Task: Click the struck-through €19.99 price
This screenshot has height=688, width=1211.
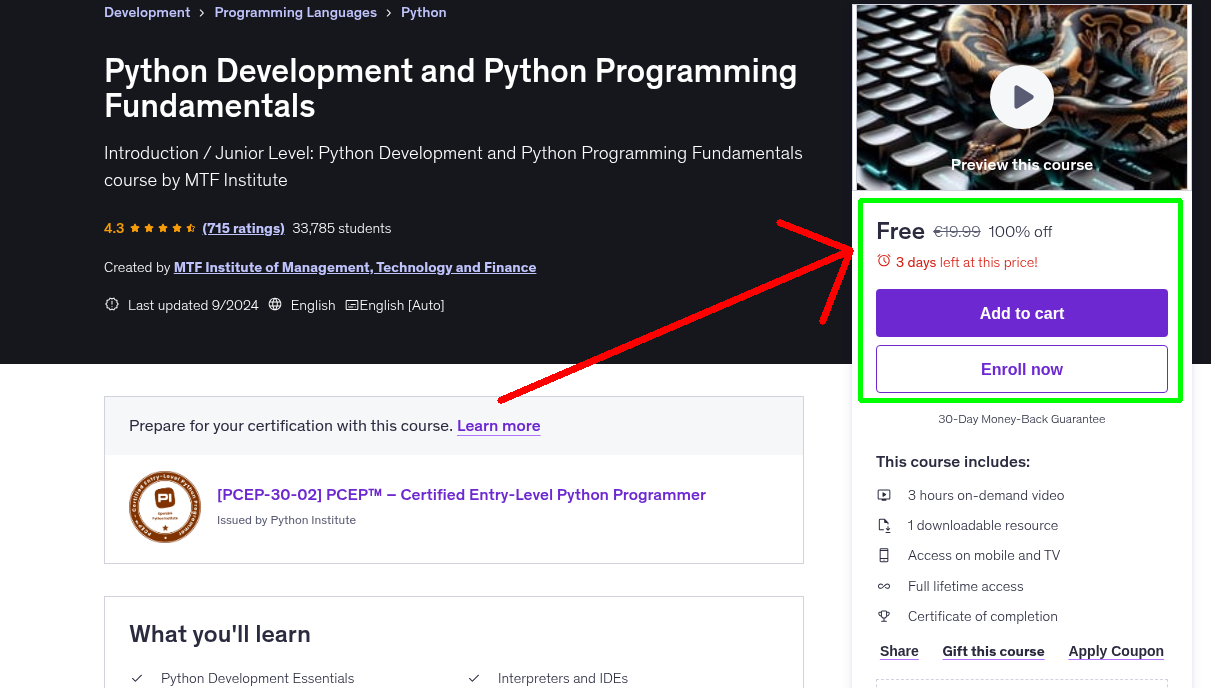Action: coord(957,231)
